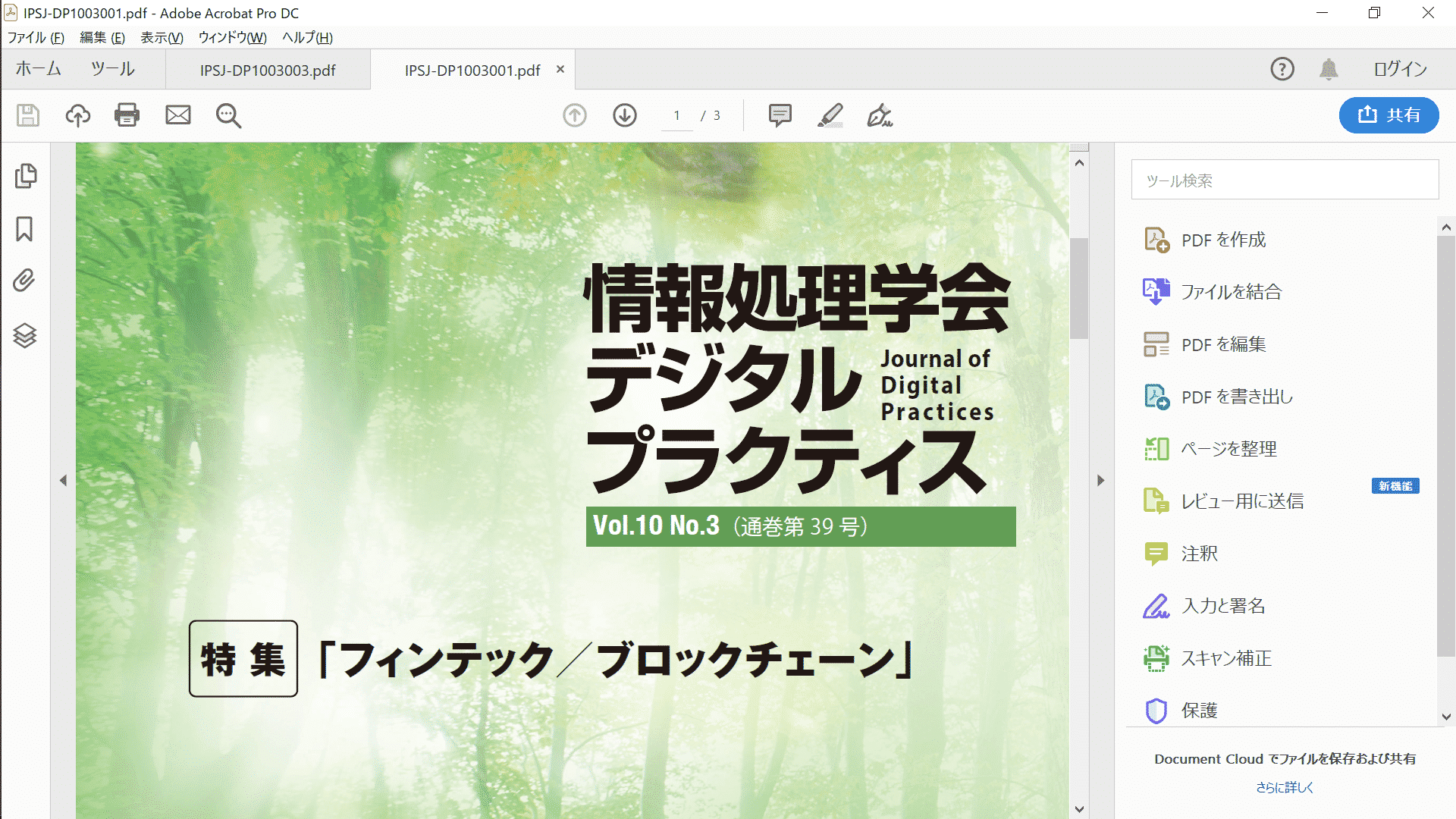Screen dimensions: 1456x819
Task: Collapse the right tools pane arrow
Action: click(1101, 480)
